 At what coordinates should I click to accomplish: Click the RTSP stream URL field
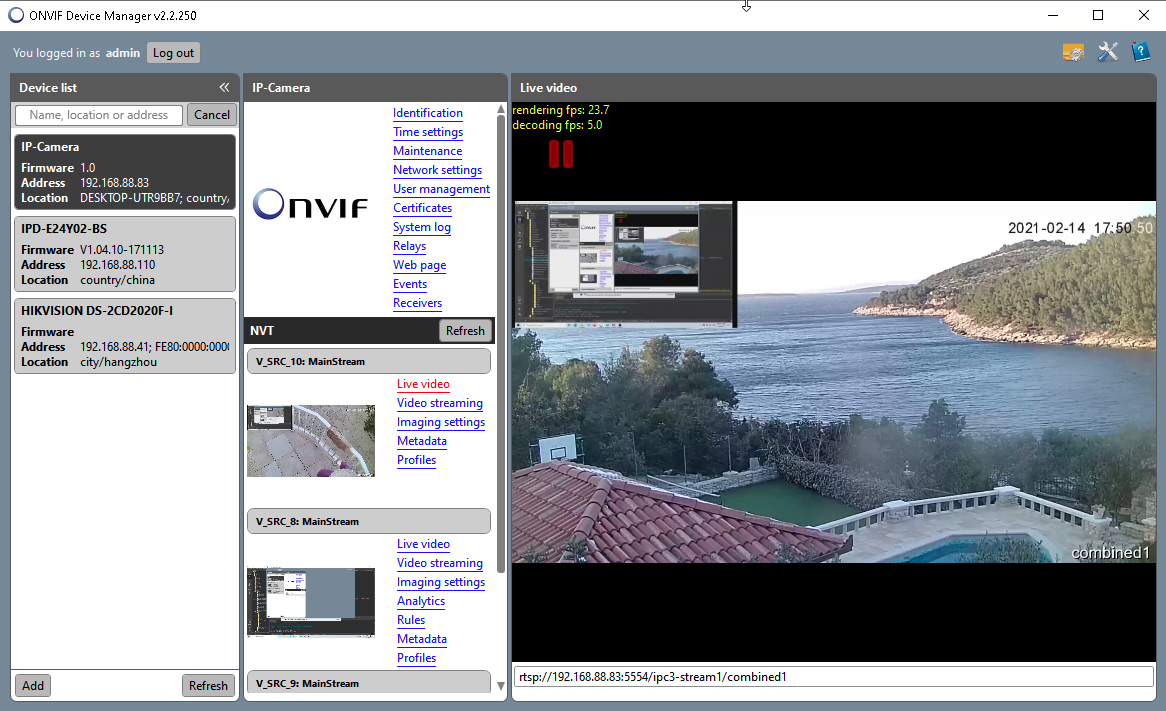click(833, 677)
